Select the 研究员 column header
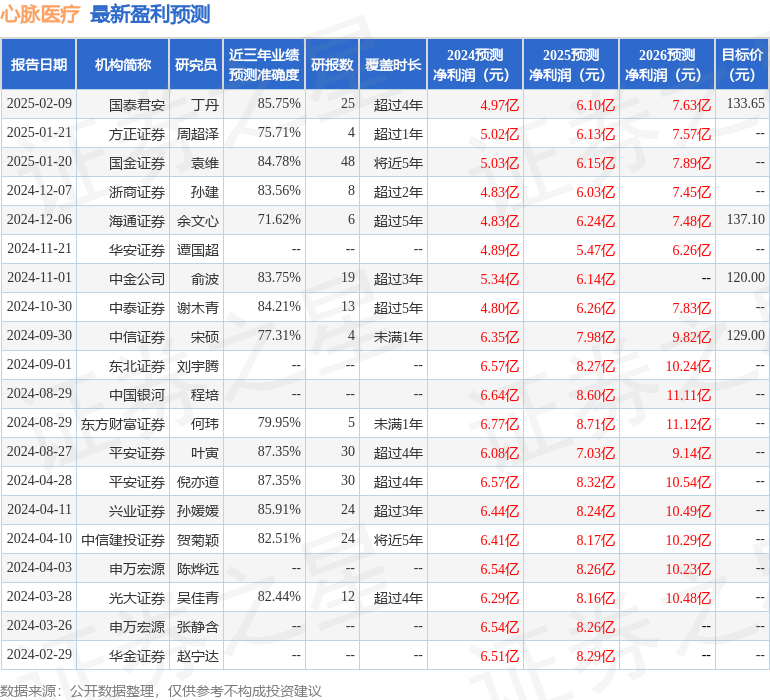The image size is (770, 700). (196, 64)
